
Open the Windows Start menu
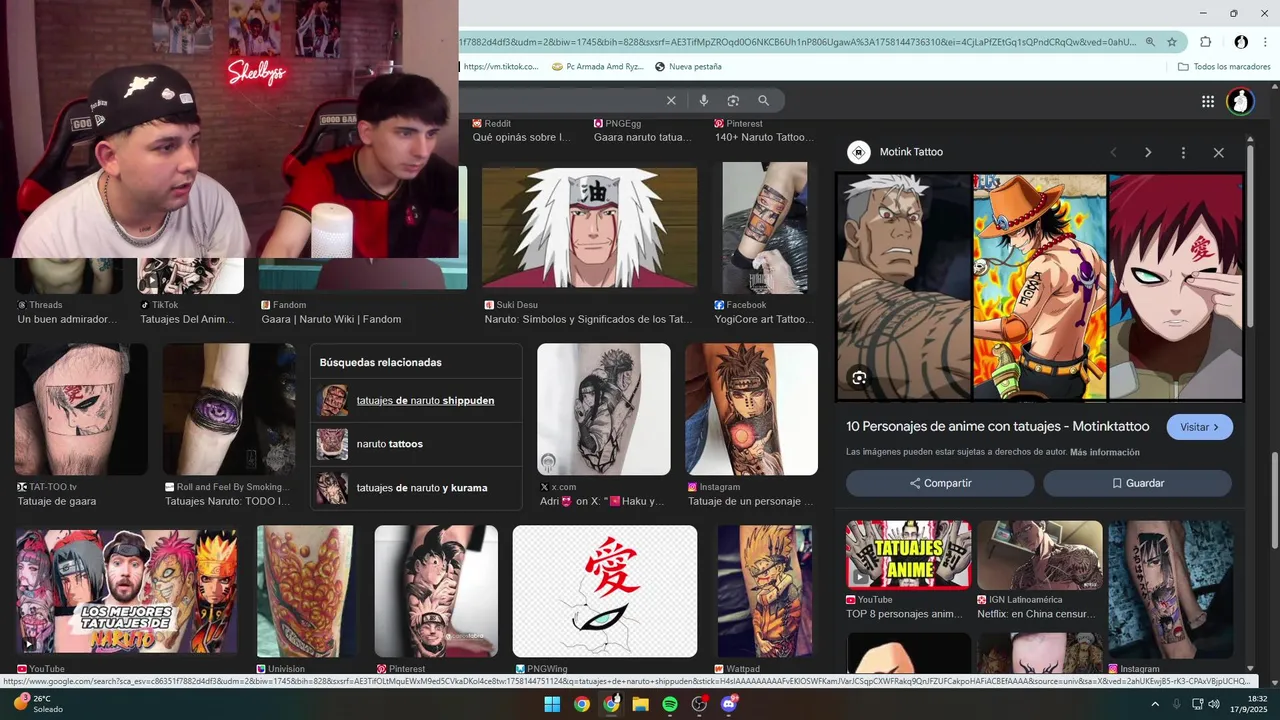pyautogui.click(x=552, y=704)
